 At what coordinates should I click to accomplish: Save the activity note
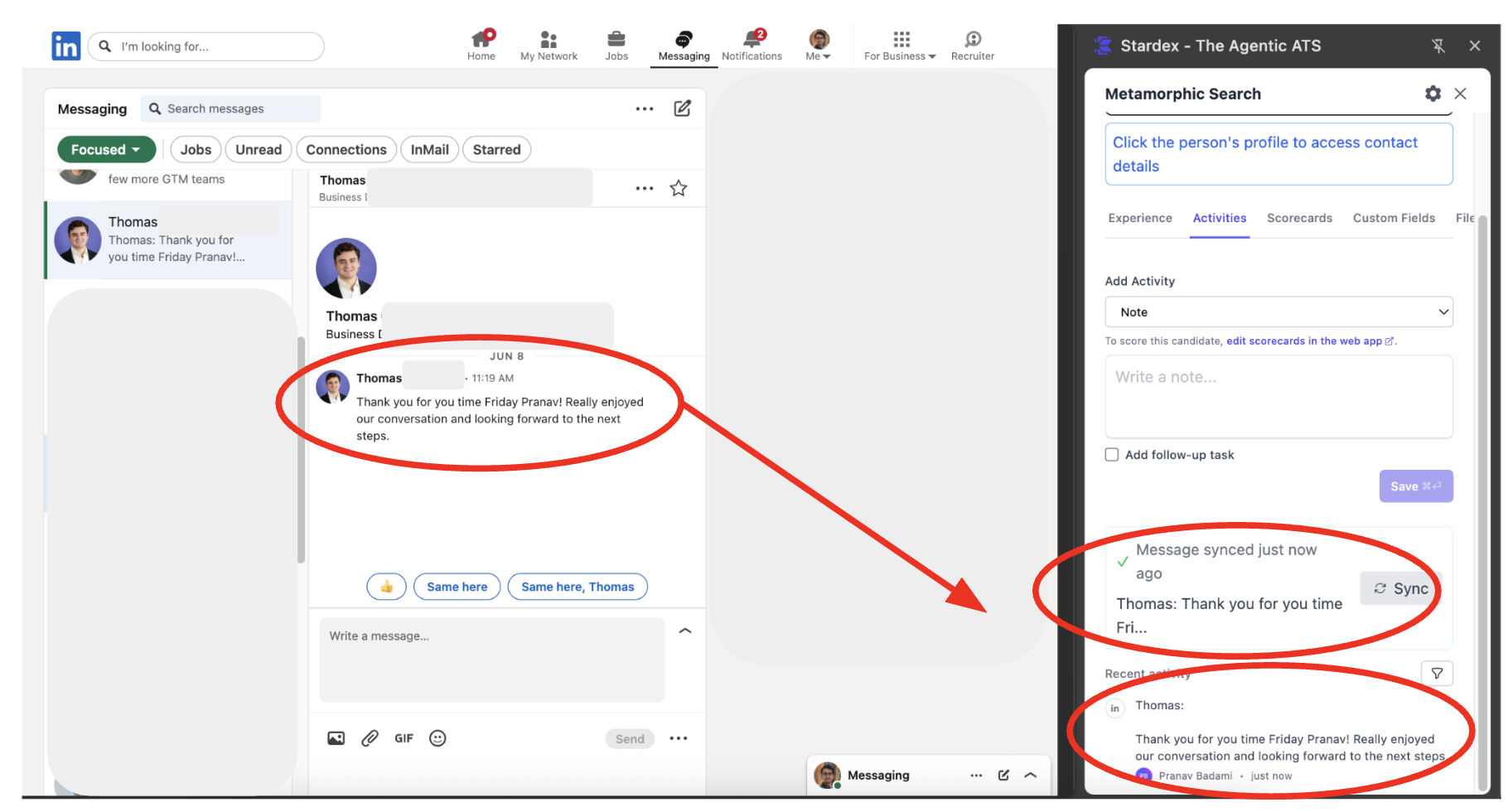[x=1416, y=486]
